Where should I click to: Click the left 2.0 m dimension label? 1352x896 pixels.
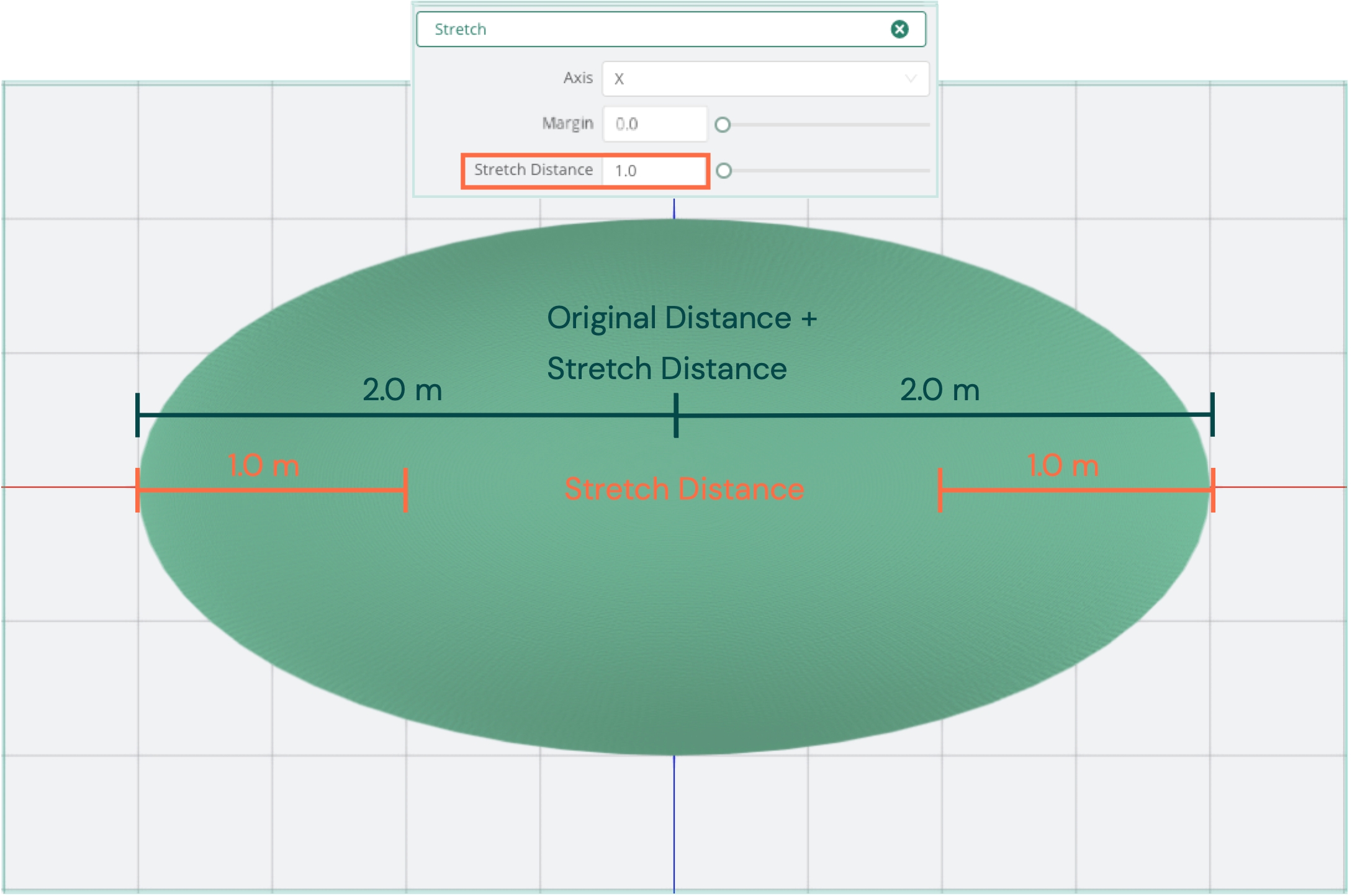tap(402, 390)
